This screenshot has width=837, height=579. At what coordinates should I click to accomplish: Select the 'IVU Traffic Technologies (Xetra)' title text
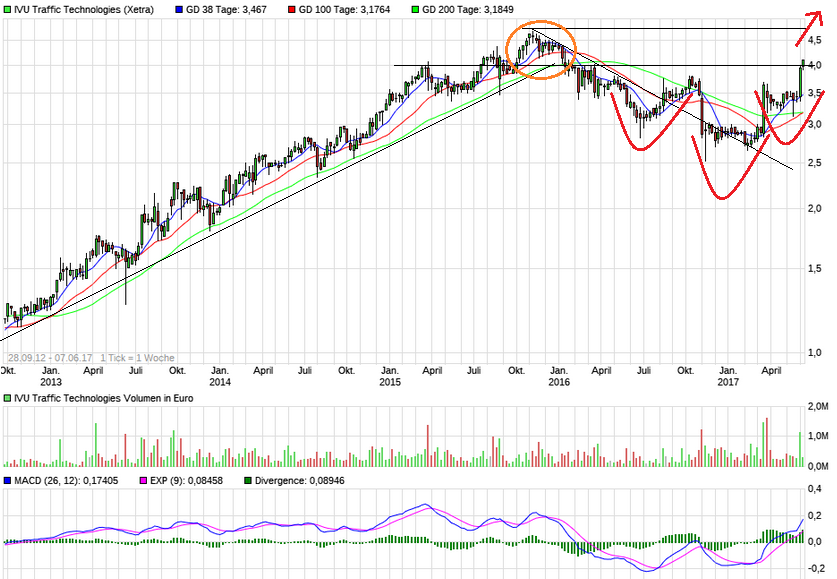coord(84,10)
